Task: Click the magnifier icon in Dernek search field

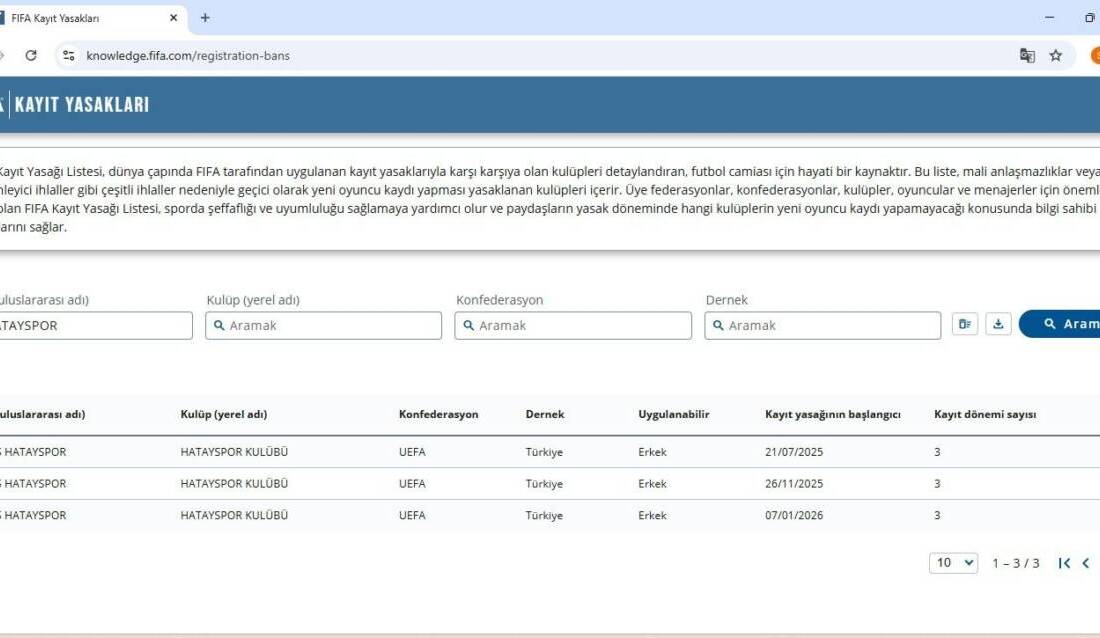Action: (x=720, y=324)
